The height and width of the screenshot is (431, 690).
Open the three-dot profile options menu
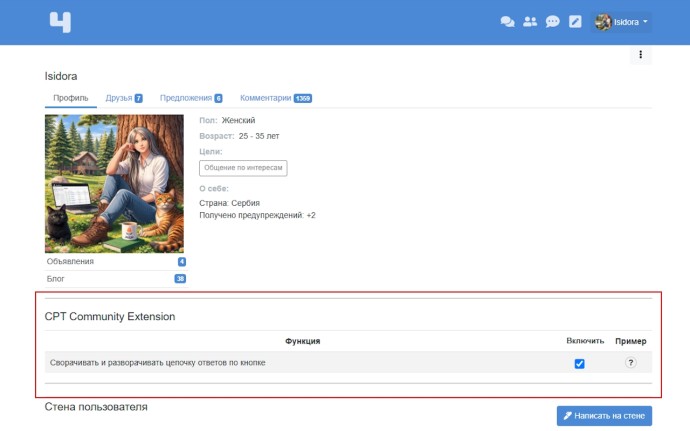[x=640, y=55]
